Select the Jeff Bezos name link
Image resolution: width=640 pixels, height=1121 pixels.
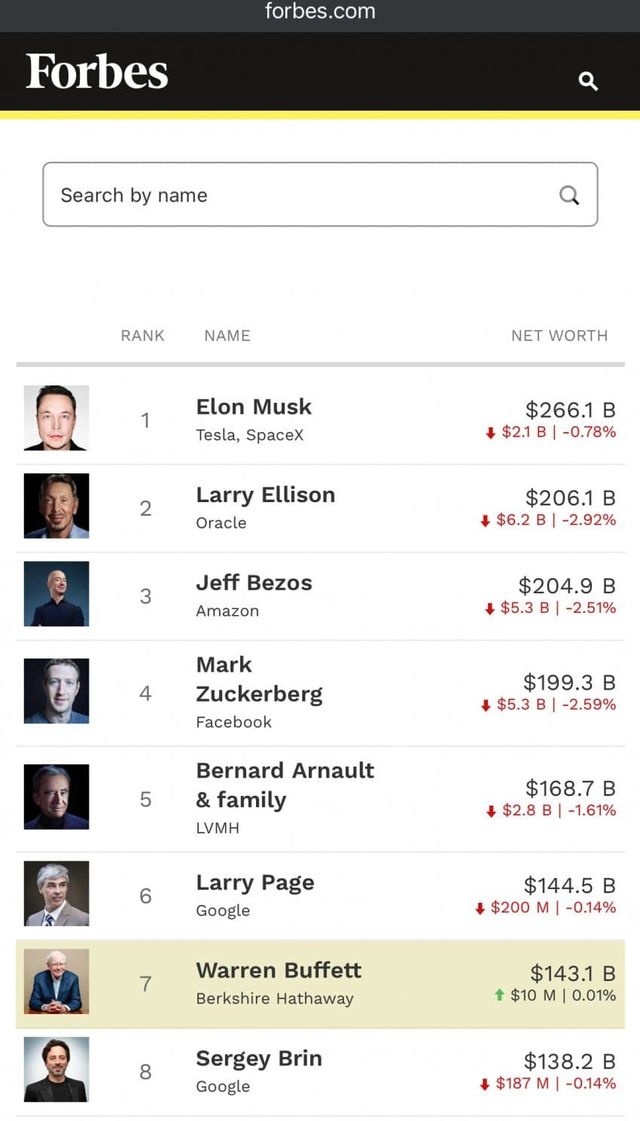pyautogui.click(x=254, y=583)
